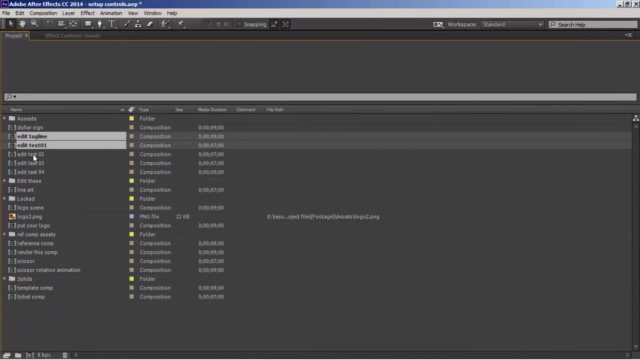Click the 8 bpc color depth button

(x=44, y=355)
